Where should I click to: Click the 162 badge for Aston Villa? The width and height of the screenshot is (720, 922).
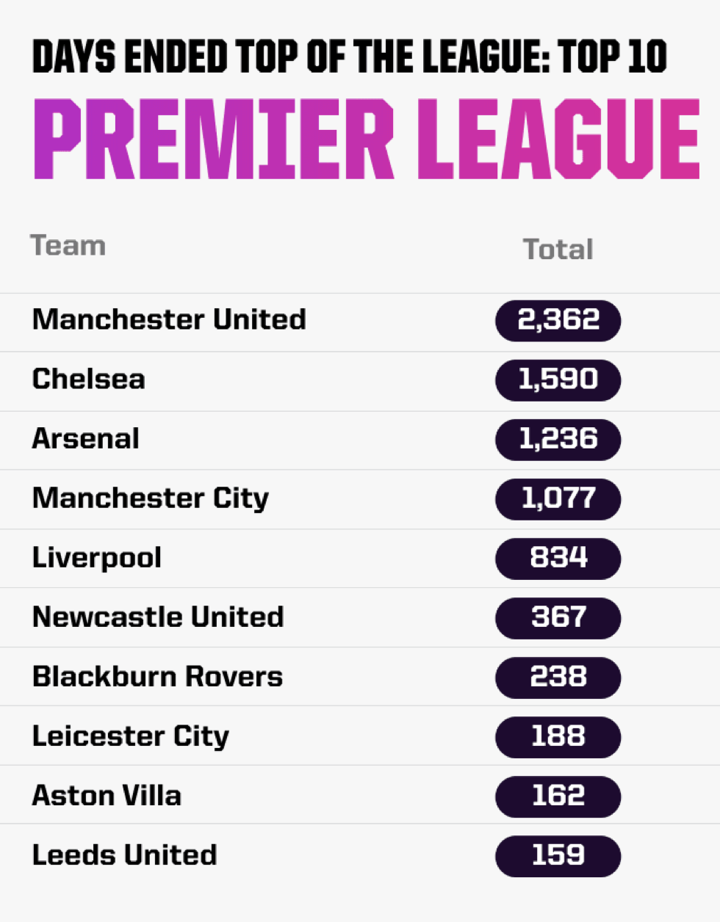(558, 796)
